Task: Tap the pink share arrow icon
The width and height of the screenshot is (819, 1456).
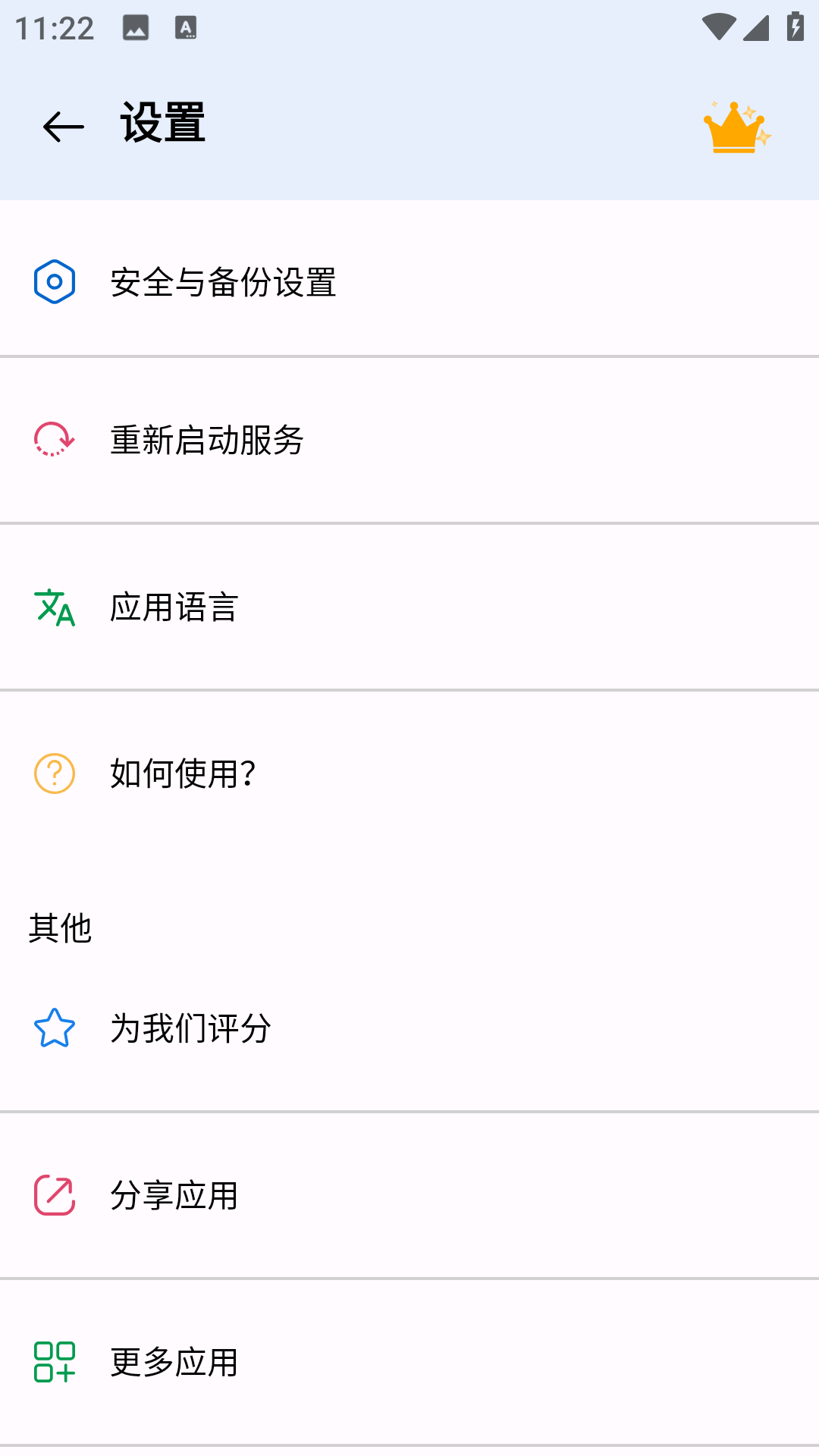Action: tap(55, 1195)
